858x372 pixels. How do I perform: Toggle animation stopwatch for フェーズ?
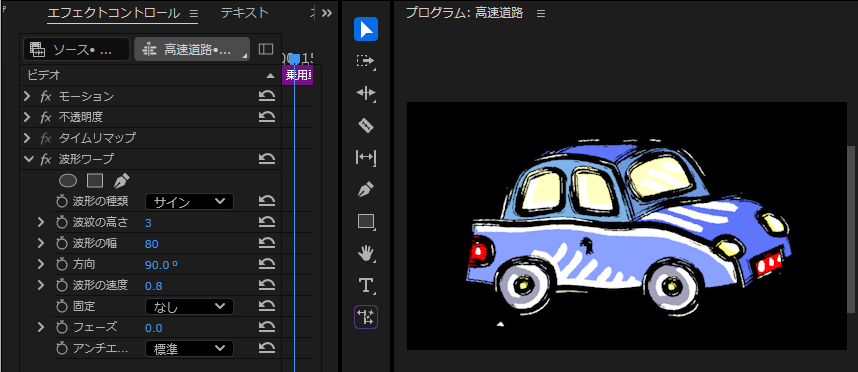coord(61,327)
